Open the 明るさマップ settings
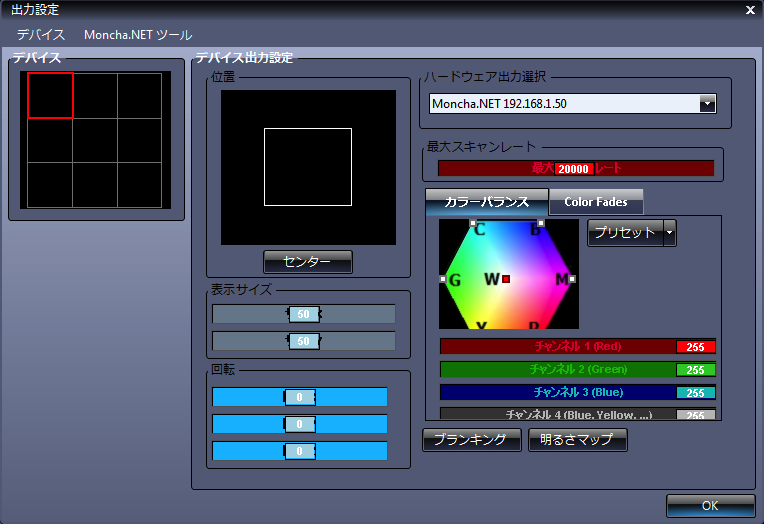The image size is (764, 524). point(577,440)
